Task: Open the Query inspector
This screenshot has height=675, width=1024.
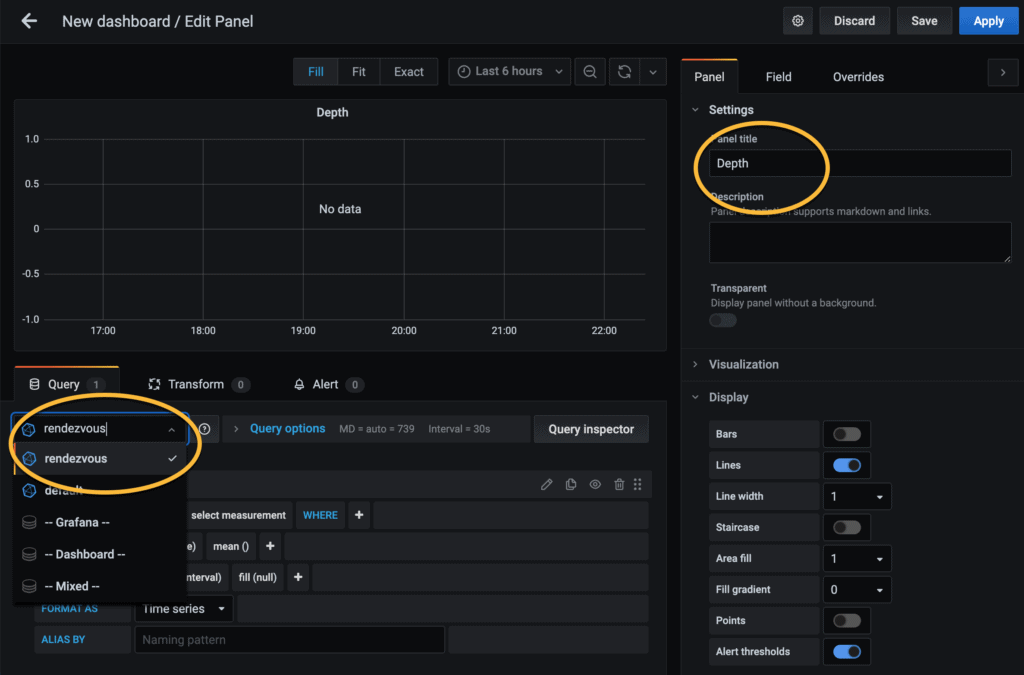Action: [591, 429]
